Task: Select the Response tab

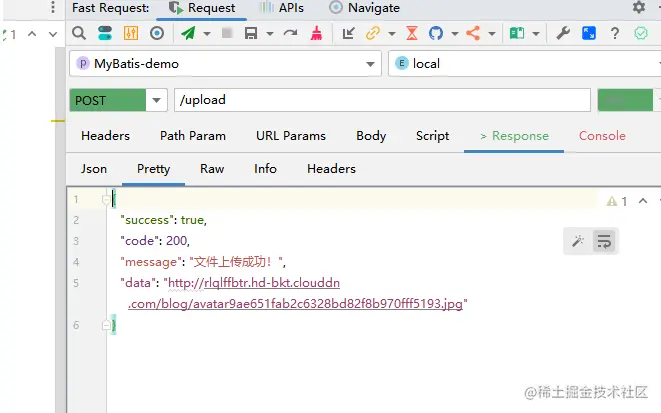Action: (x=514, y=136)
